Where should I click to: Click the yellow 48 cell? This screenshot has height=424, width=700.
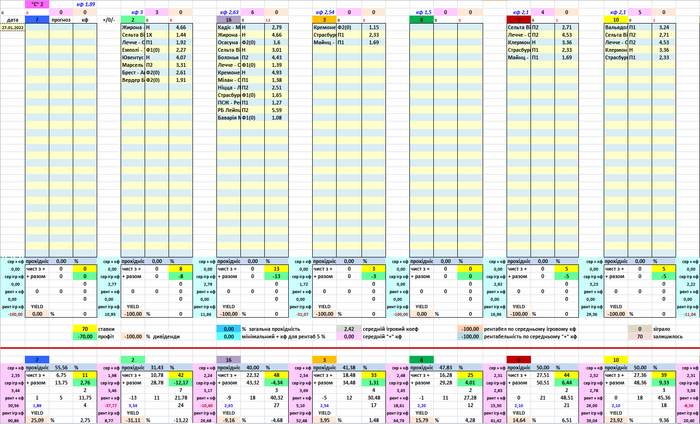point(276,375)
